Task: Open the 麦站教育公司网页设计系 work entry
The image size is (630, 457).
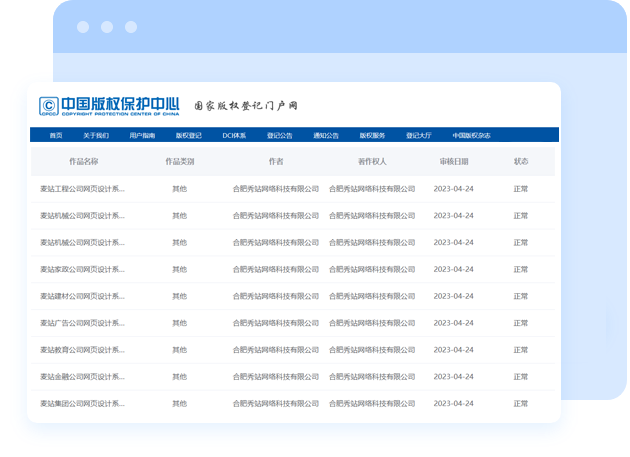Action: pyautogui.click(x=83, y=350)
